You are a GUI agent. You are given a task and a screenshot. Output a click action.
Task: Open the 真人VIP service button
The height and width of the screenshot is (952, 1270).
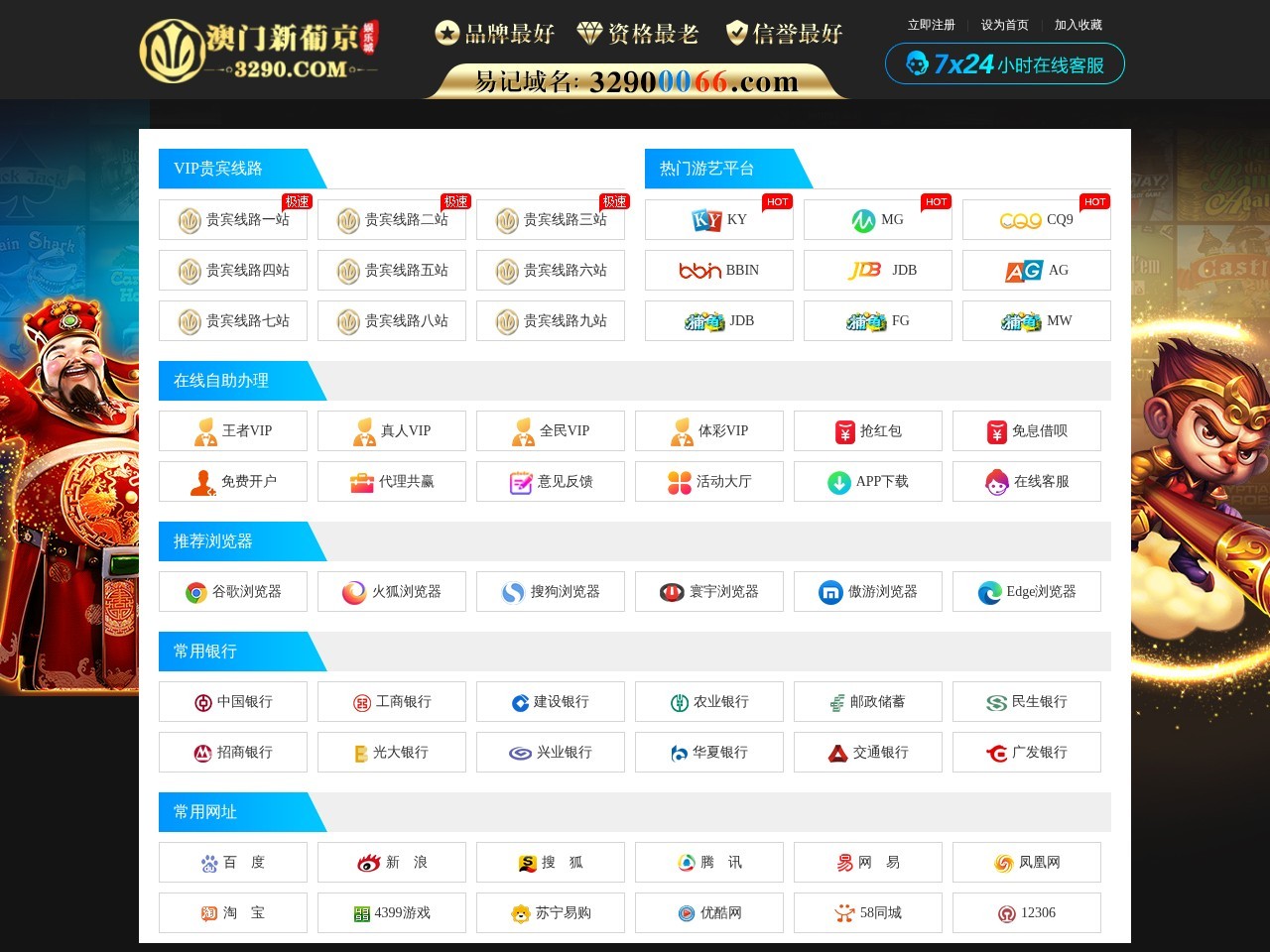tap(392, 431)
